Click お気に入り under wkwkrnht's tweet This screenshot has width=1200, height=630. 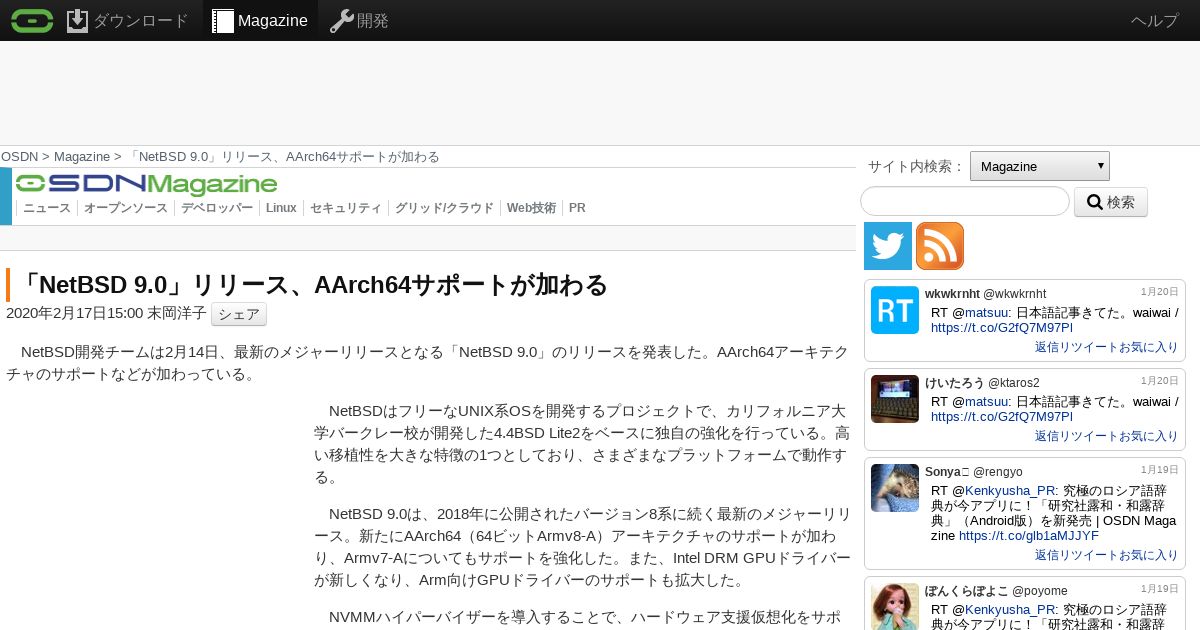click(1147, 347)
